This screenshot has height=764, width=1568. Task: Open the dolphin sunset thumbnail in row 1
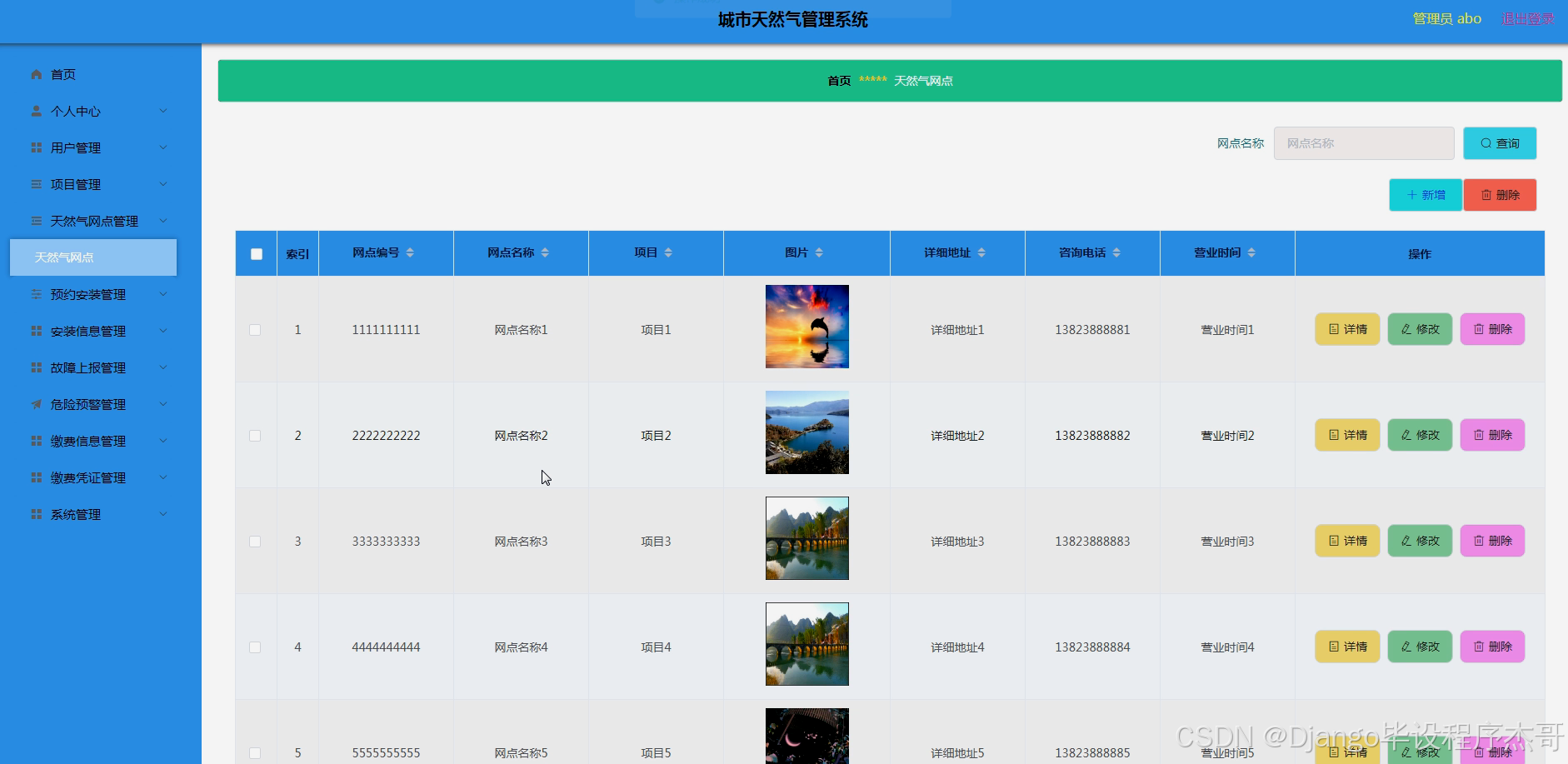coord(807,327)
